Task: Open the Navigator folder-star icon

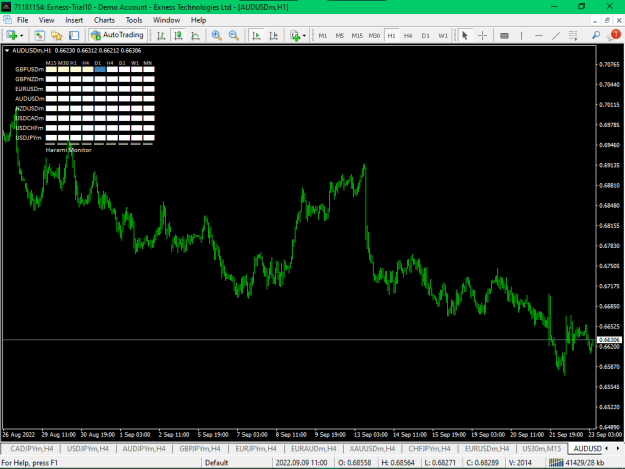Action: 57,35
